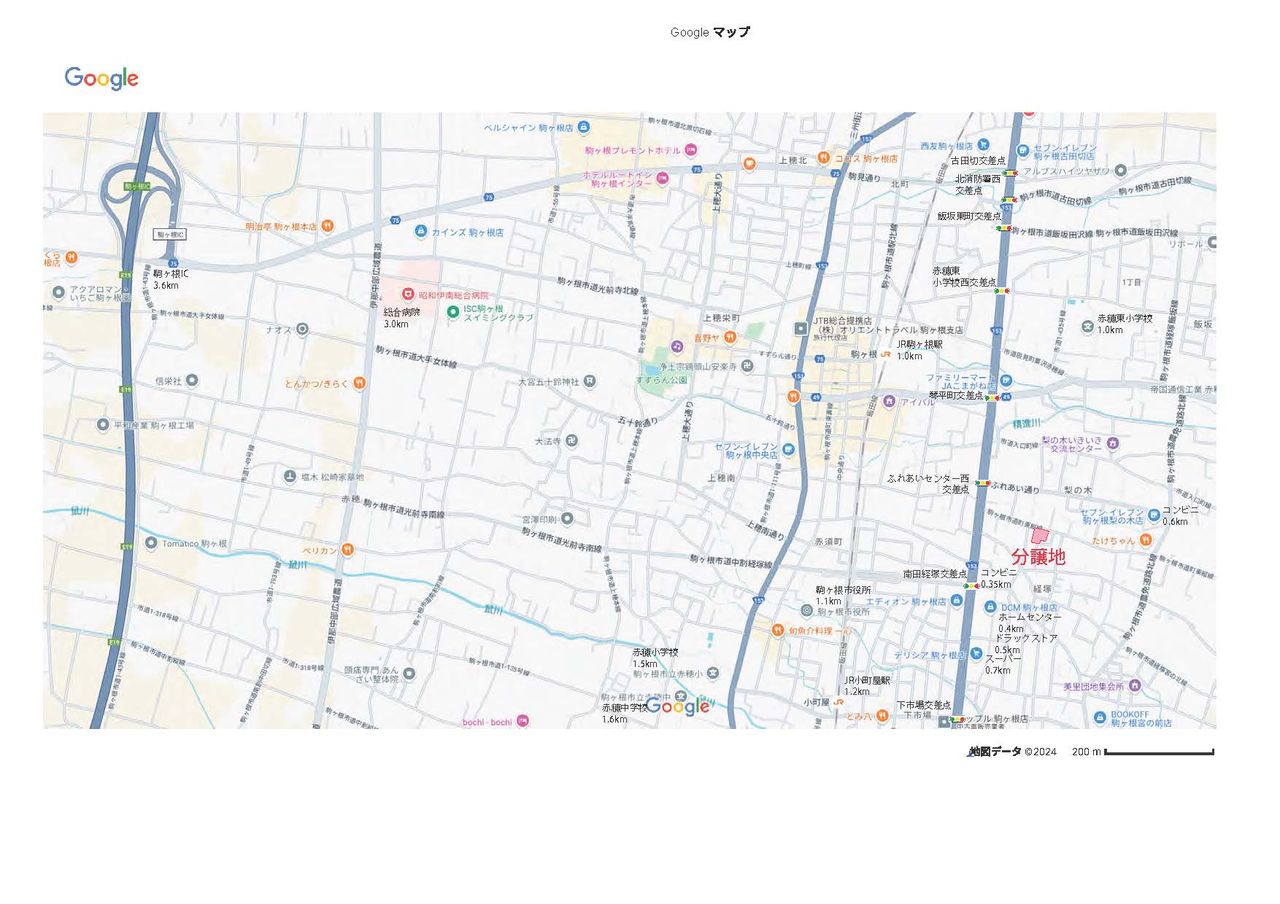
Task: Click the JR駒ヶ根駅 1.0km label
Action: pyautogui.click(x=919, y=350)
